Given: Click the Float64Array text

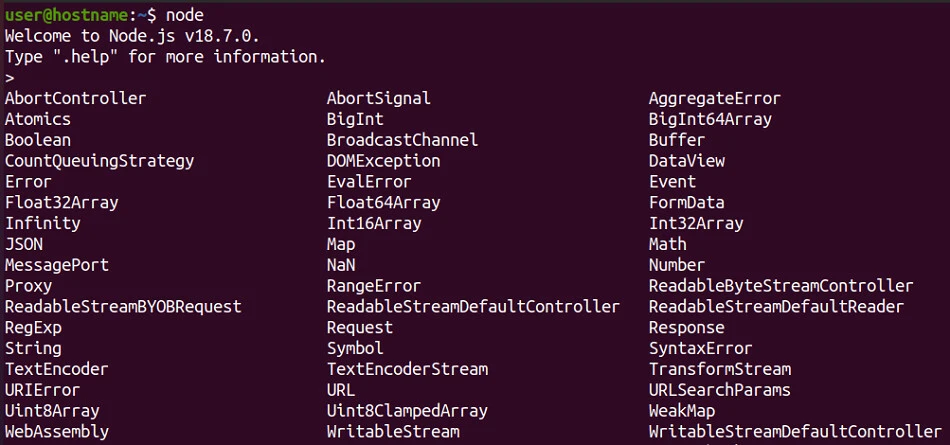Looking at the screenshot, I should [383, 203].
